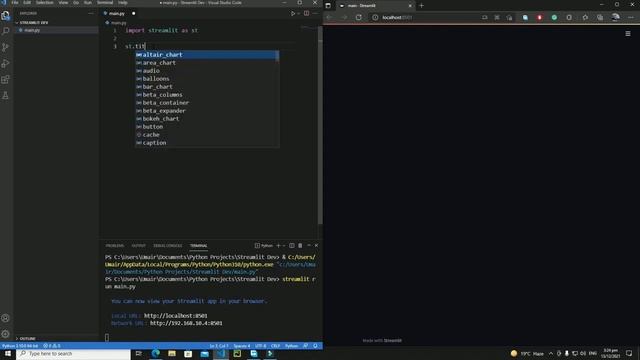Open http://localhost:8501 link in terminal
The width and height of the screenshot is (640, 360).
click(176, 316)
